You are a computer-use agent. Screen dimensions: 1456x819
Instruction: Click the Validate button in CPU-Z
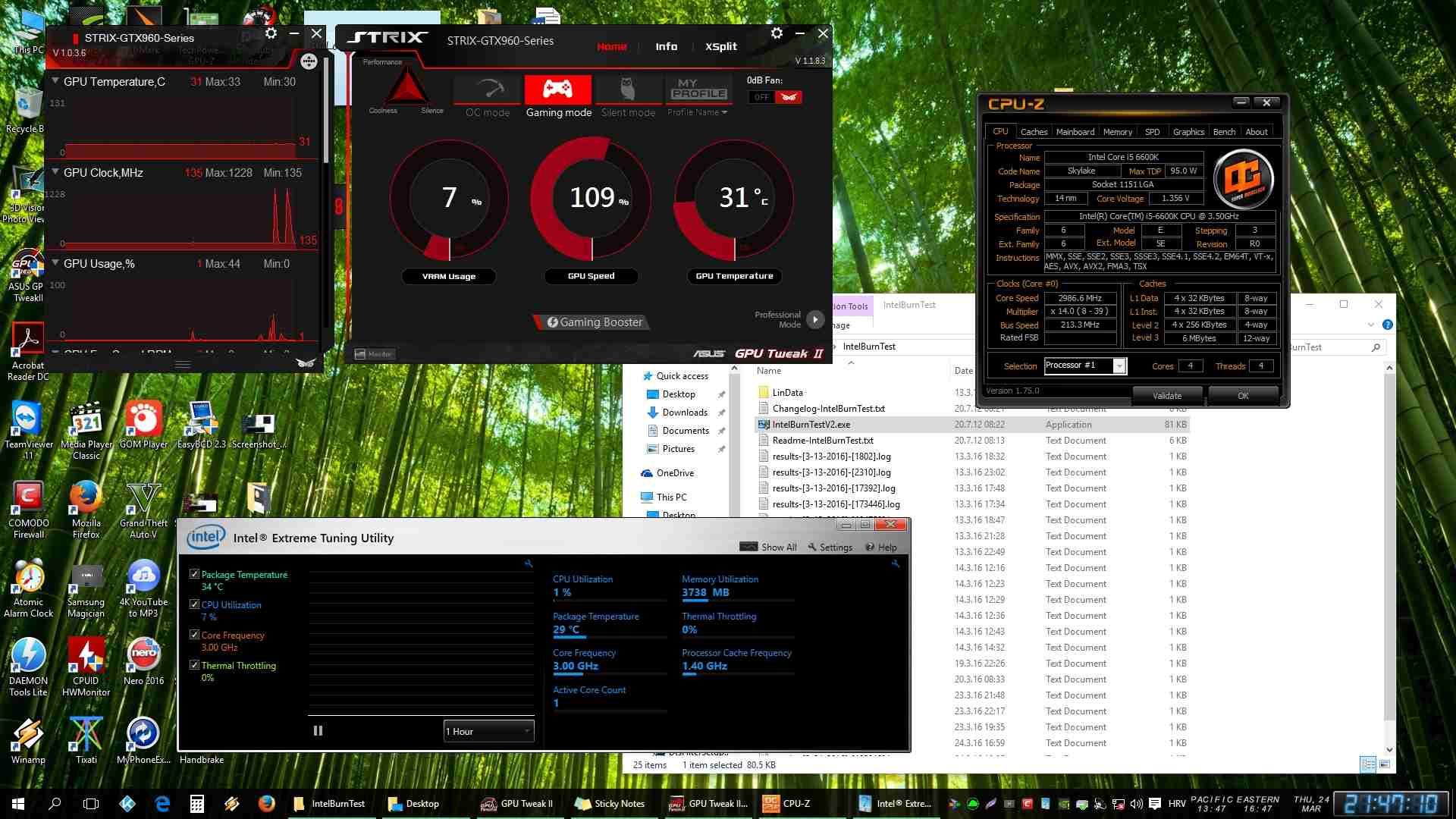point(1166,395)
